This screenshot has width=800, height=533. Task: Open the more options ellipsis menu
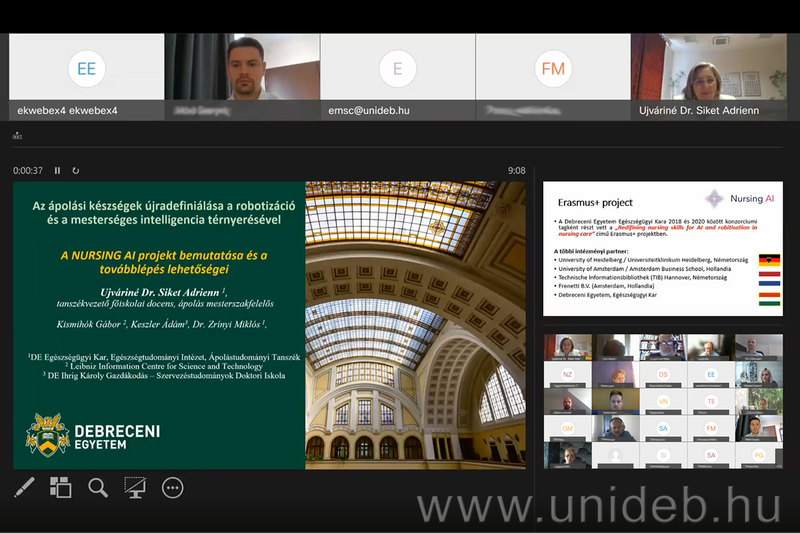tap(173, 487)
